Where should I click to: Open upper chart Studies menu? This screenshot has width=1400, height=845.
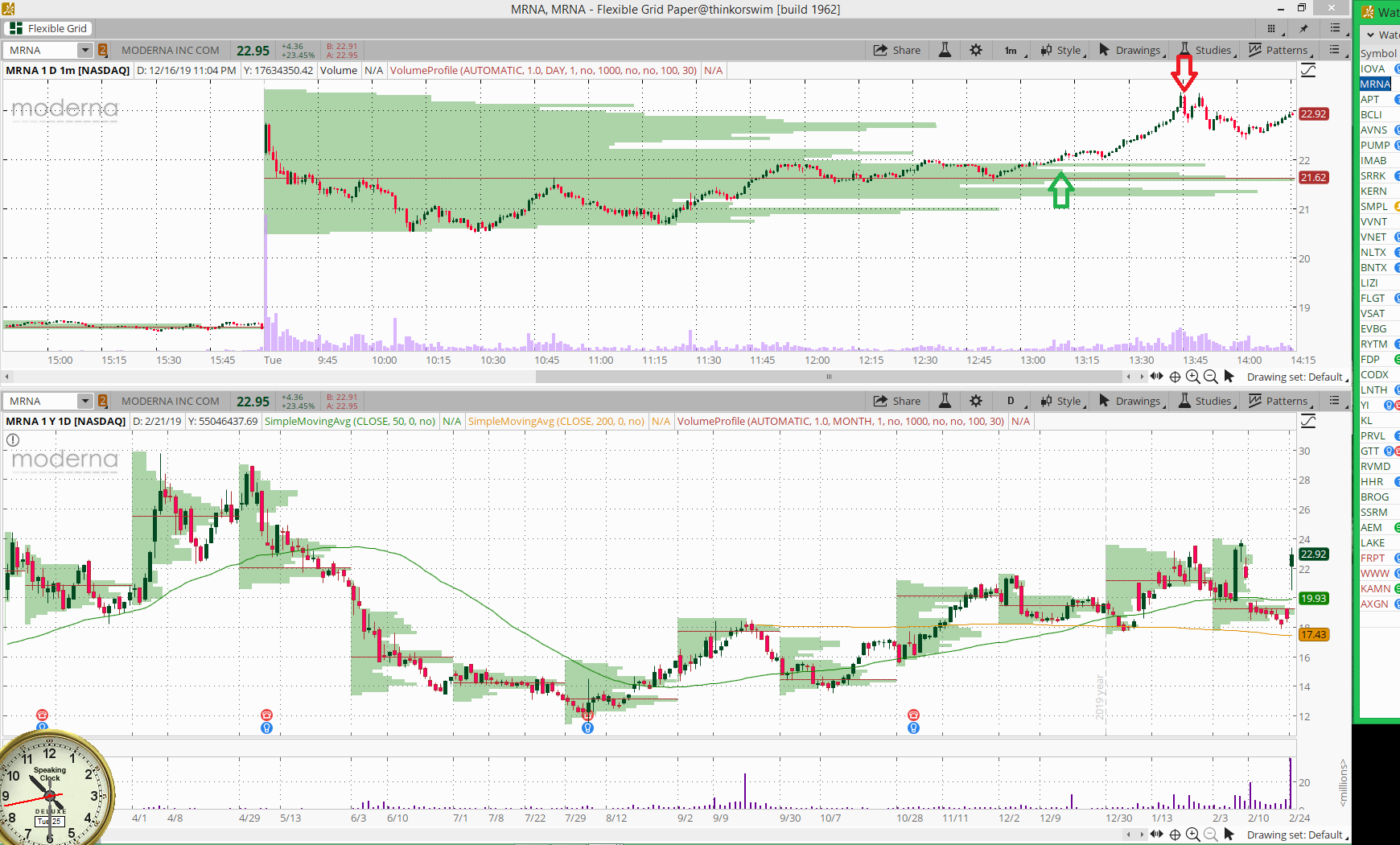[x=1206, y=50]
